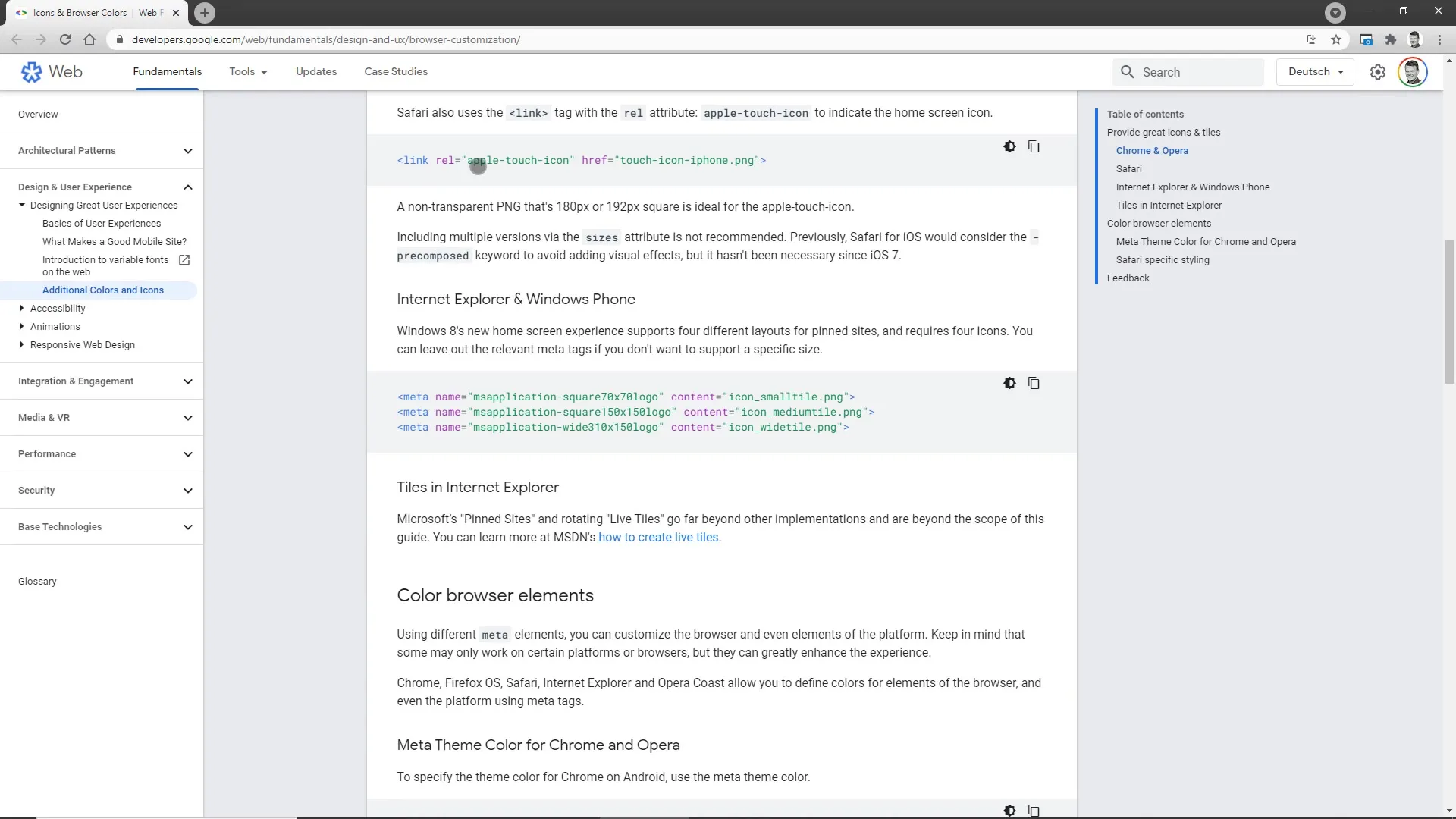Click the Web logo icon
This screenshot has height=819, width=1456.
point(31,72)
